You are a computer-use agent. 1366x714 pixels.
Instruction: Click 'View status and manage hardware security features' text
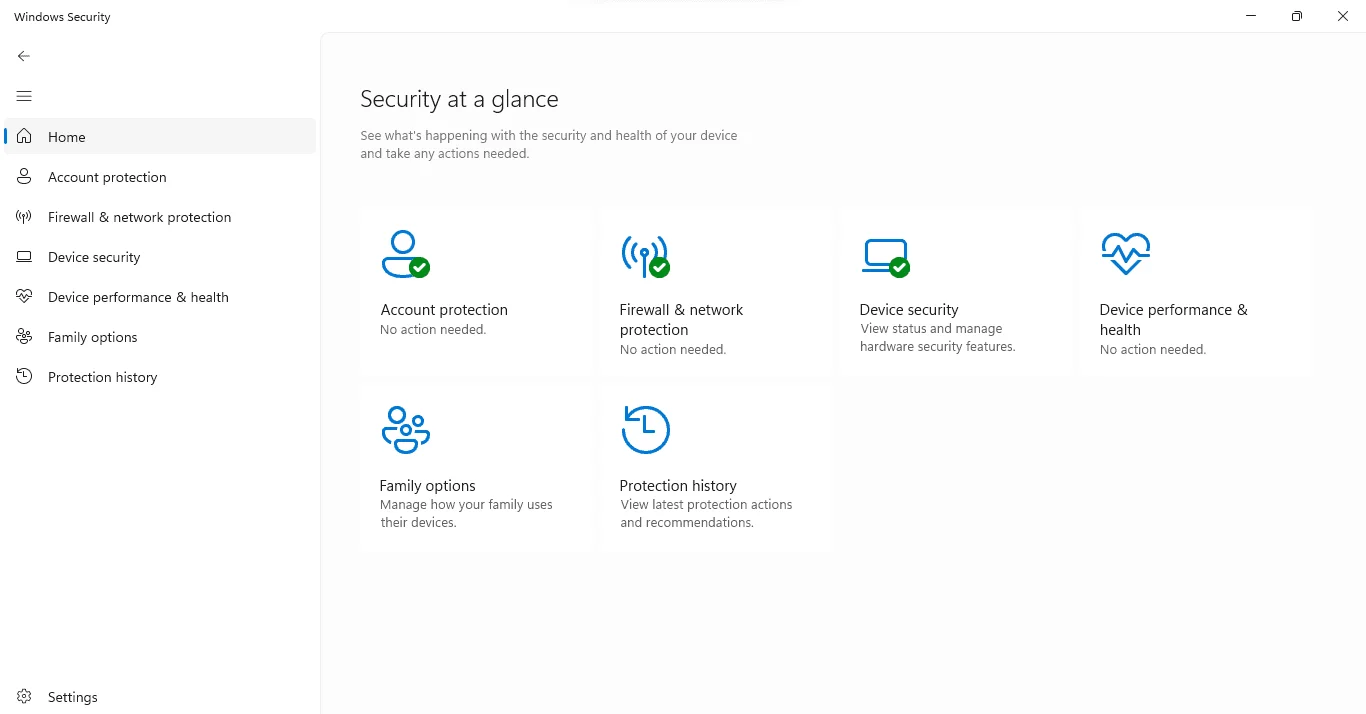938,338
